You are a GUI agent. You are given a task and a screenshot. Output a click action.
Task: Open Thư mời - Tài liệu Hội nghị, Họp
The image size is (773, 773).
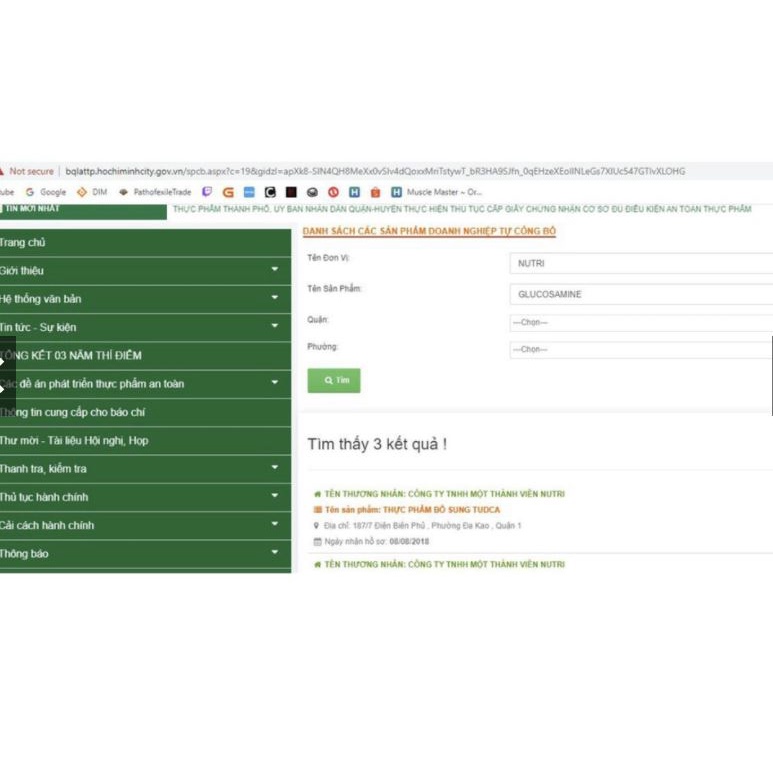[75, 440]
